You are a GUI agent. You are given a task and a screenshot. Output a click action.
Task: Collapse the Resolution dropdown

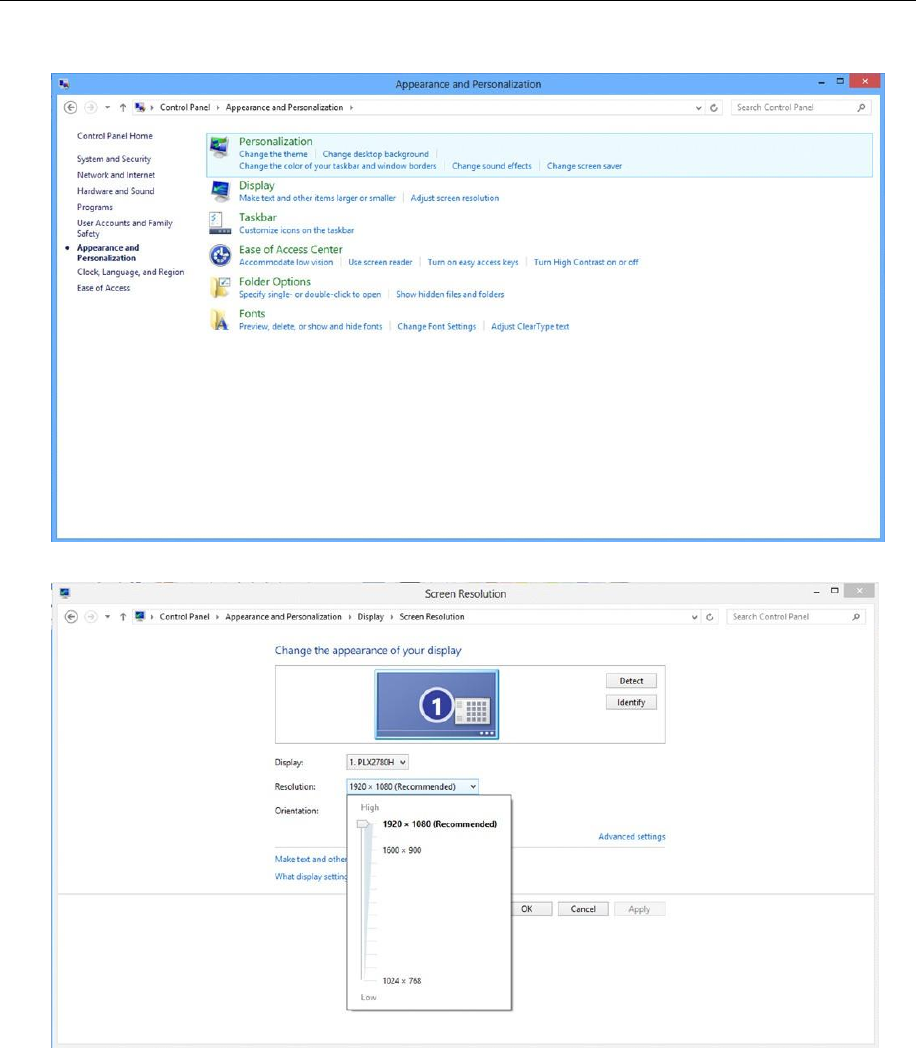click(x=412, y=787)
